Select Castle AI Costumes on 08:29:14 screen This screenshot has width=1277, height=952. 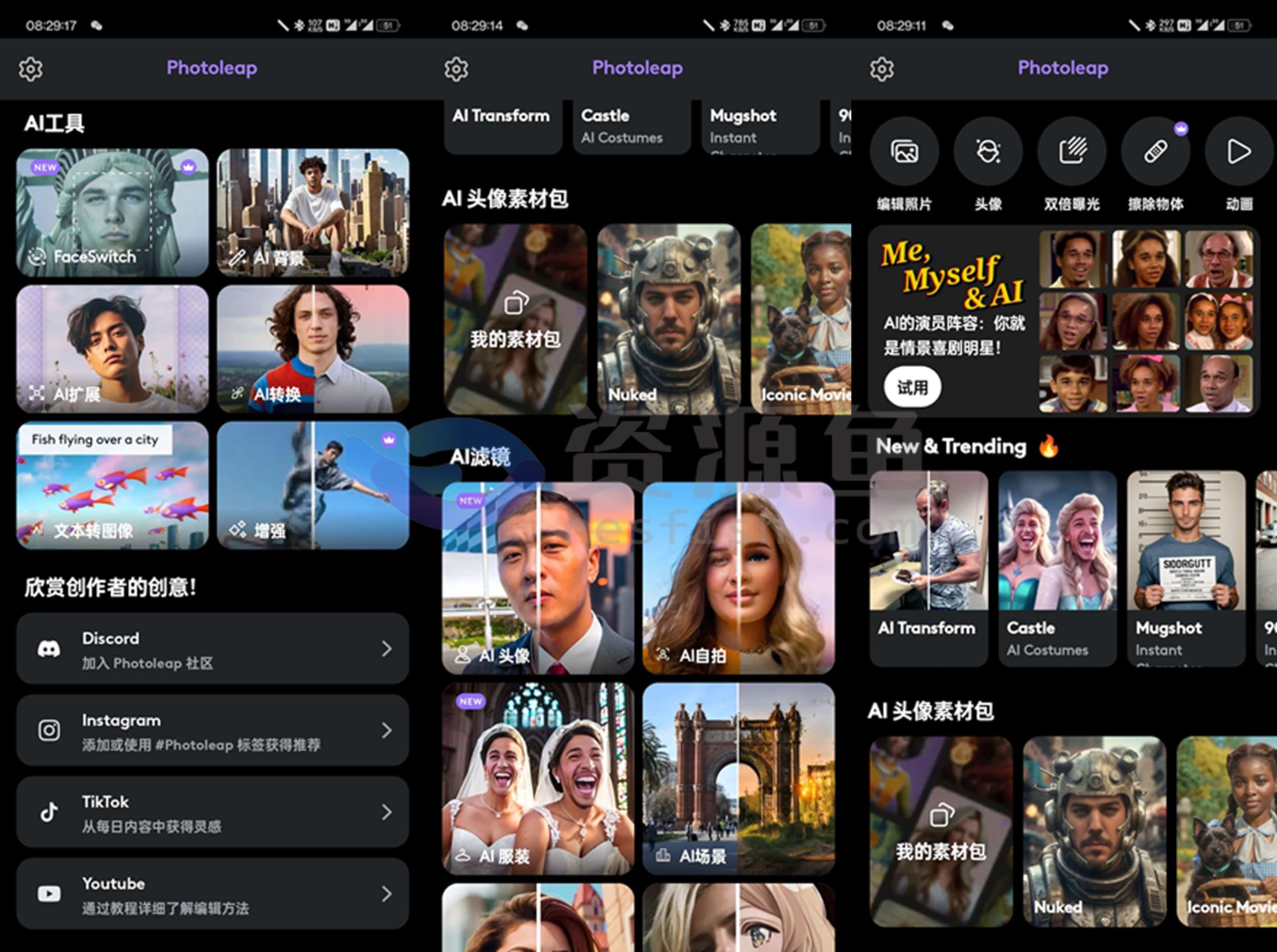tap(632, 127)
